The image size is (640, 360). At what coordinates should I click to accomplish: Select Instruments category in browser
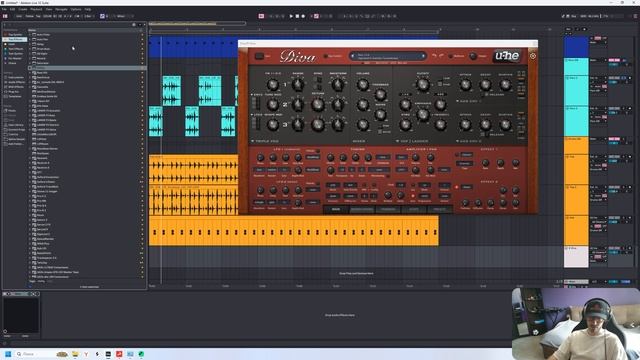point(16,77)
